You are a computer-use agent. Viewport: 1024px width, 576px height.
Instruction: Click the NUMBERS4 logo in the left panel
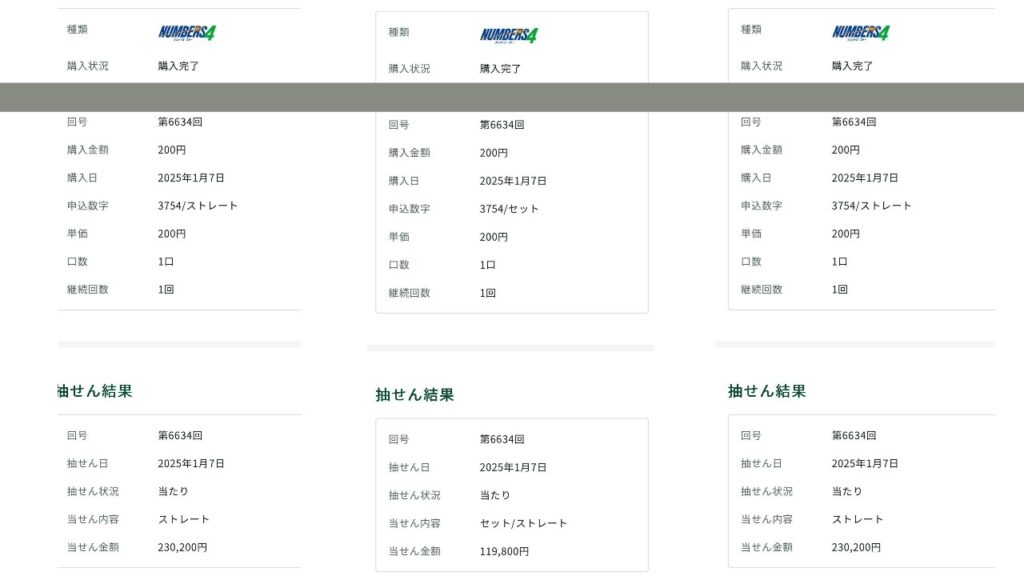click(x=186, y=32)
